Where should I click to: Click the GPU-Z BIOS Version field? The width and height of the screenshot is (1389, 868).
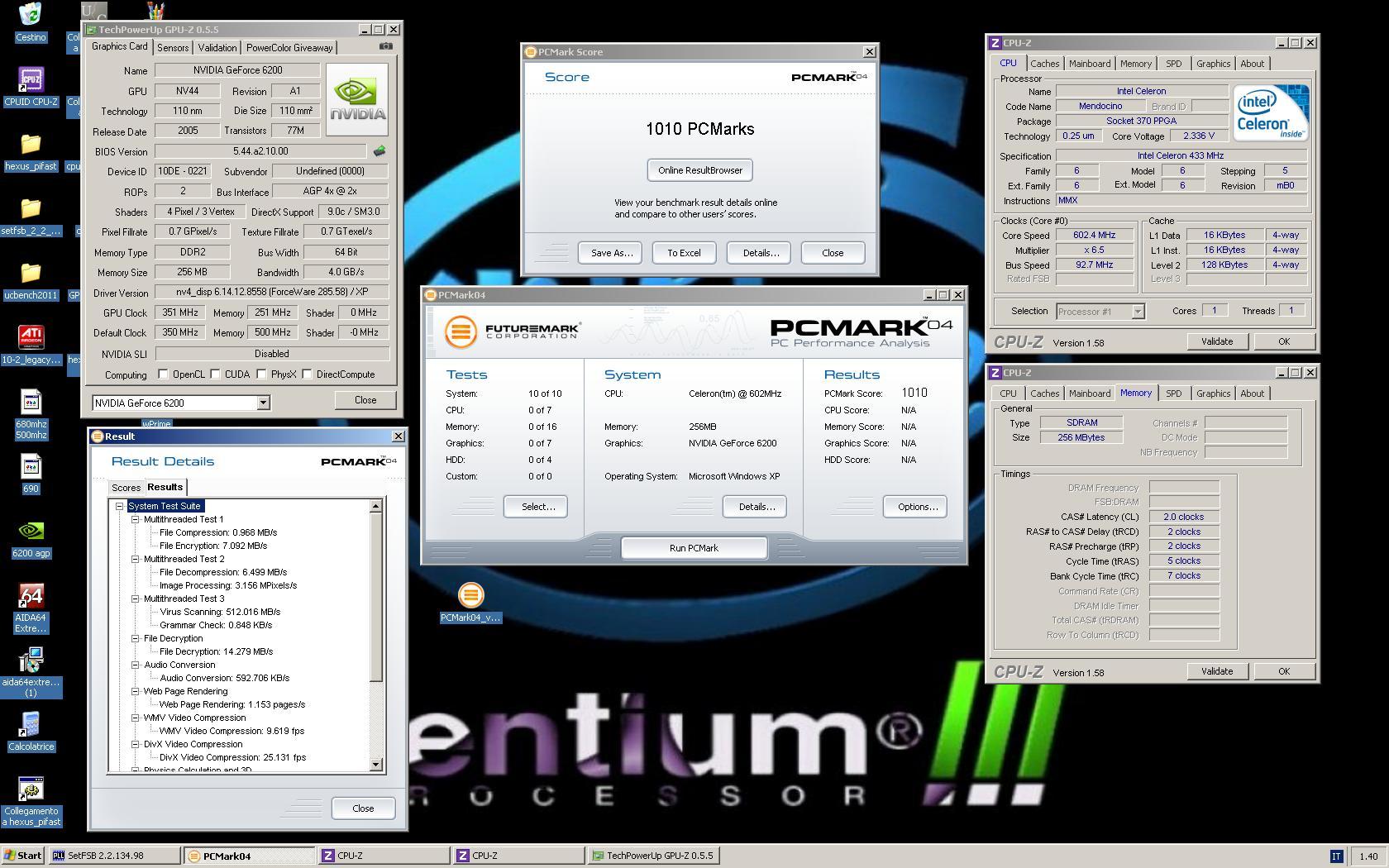point(260,151)
